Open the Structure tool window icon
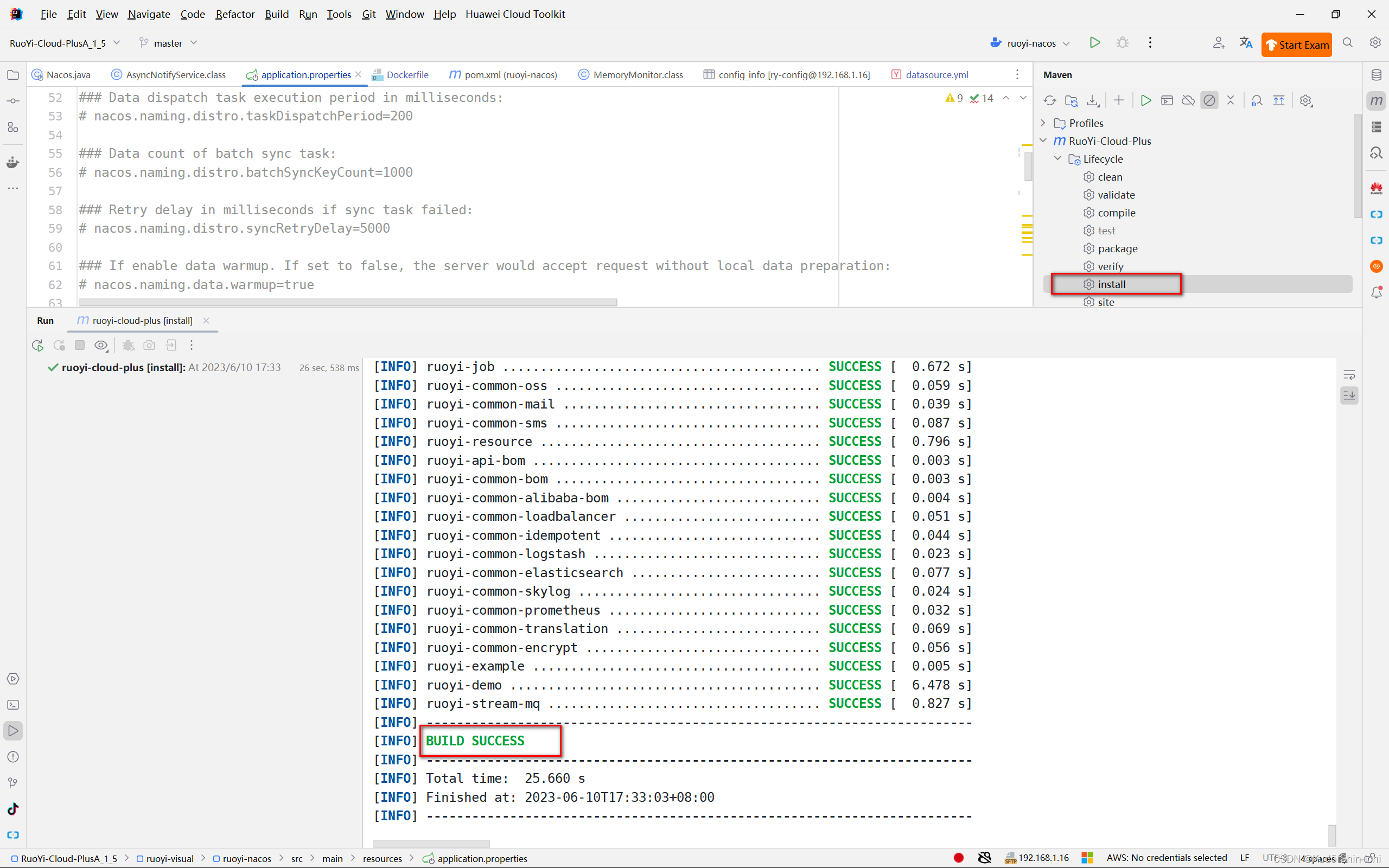 pyautogui.click(x=12, y=127)
